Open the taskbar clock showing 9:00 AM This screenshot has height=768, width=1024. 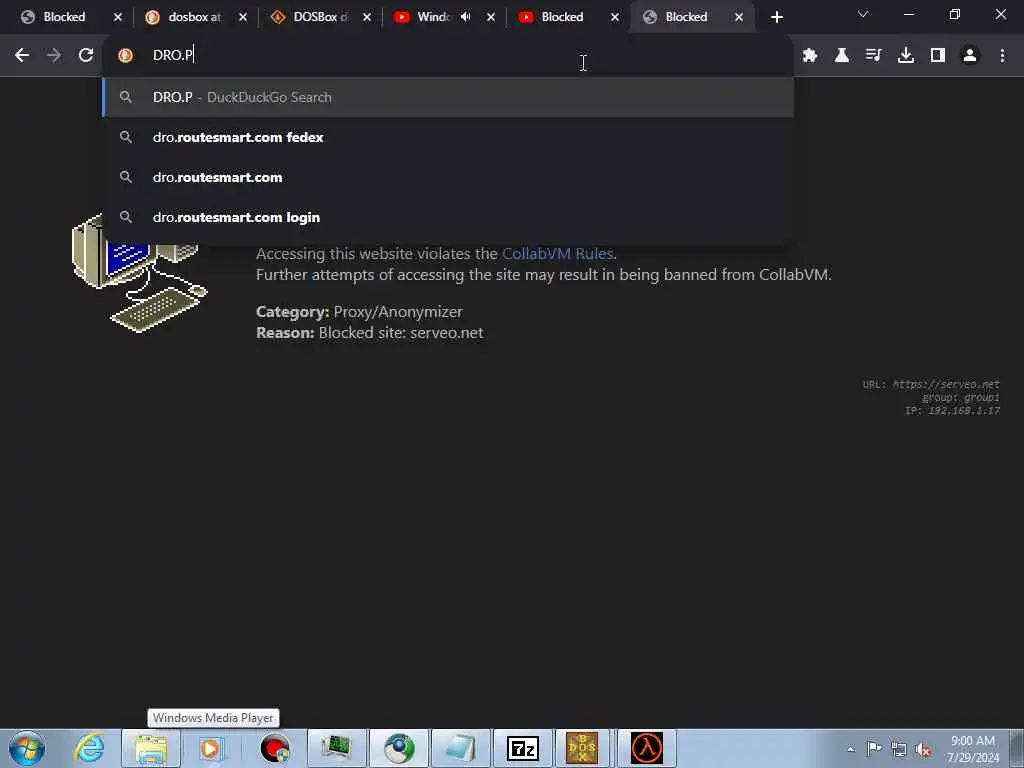click(x=973, y=748)
